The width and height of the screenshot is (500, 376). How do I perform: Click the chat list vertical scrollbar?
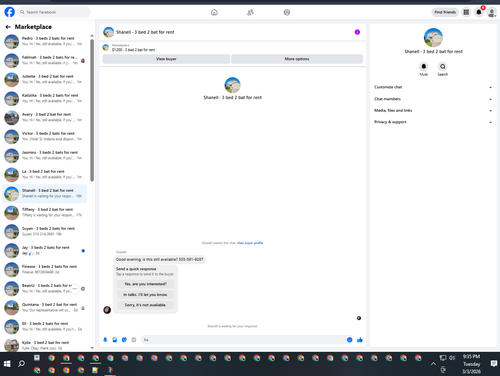tap(92, 110)
